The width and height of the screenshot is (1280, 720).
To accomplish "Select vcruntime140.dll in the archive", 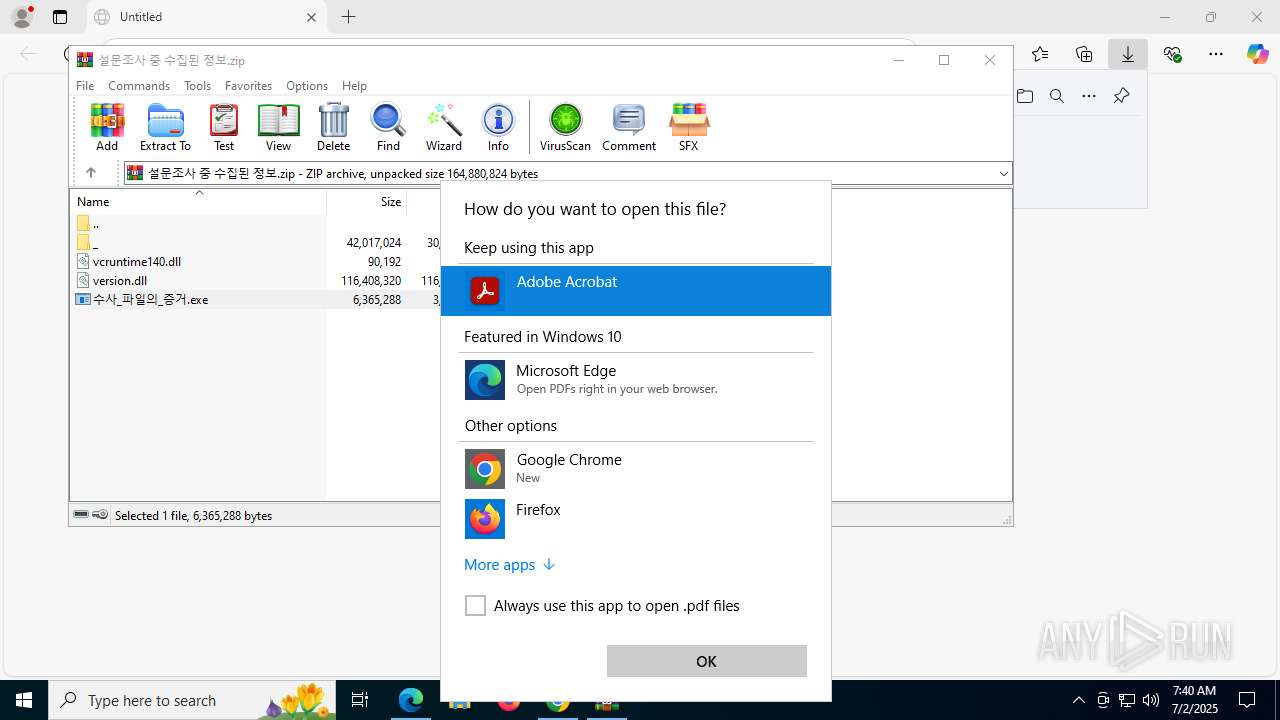I will pos(137,262).
